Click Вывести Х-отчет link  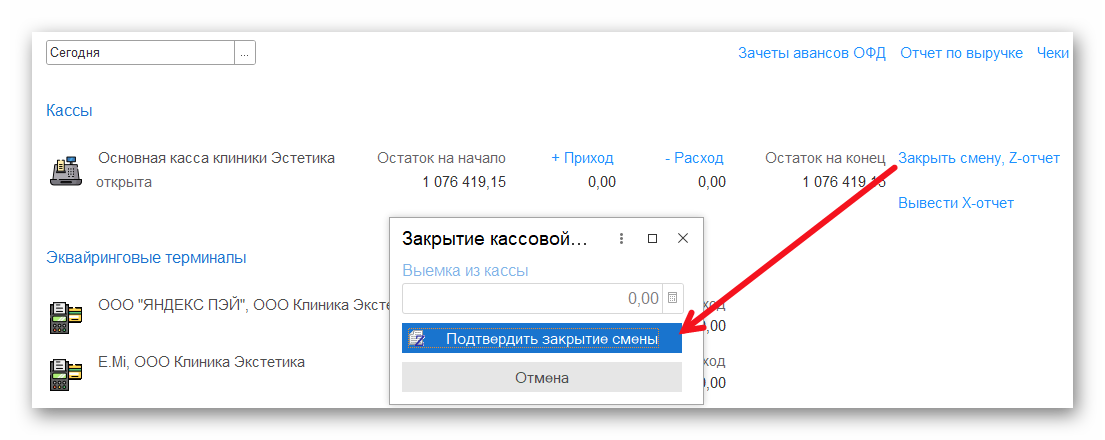click(x=956, y=203)
